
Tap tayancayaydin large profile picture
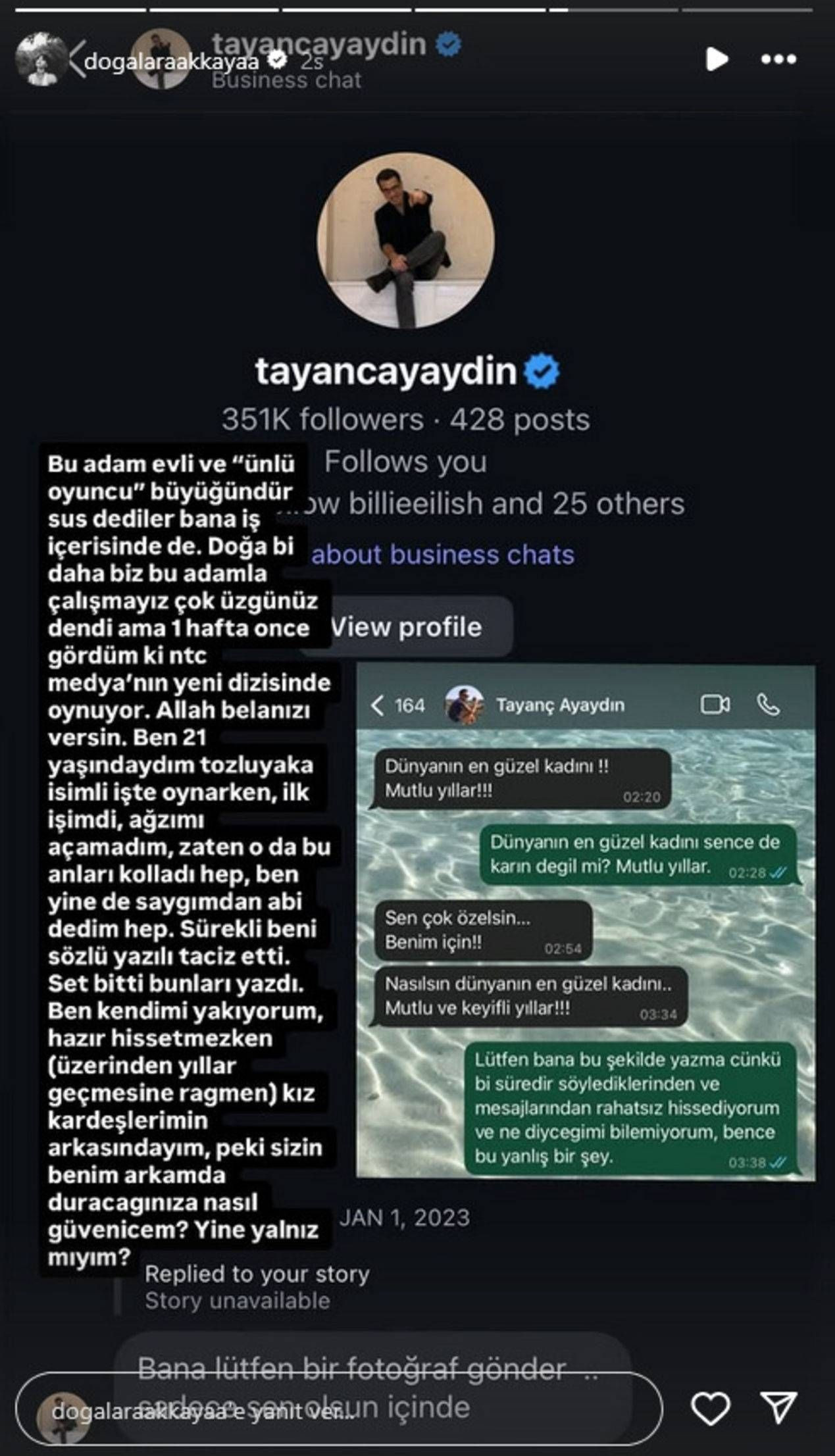pos(406,241)
